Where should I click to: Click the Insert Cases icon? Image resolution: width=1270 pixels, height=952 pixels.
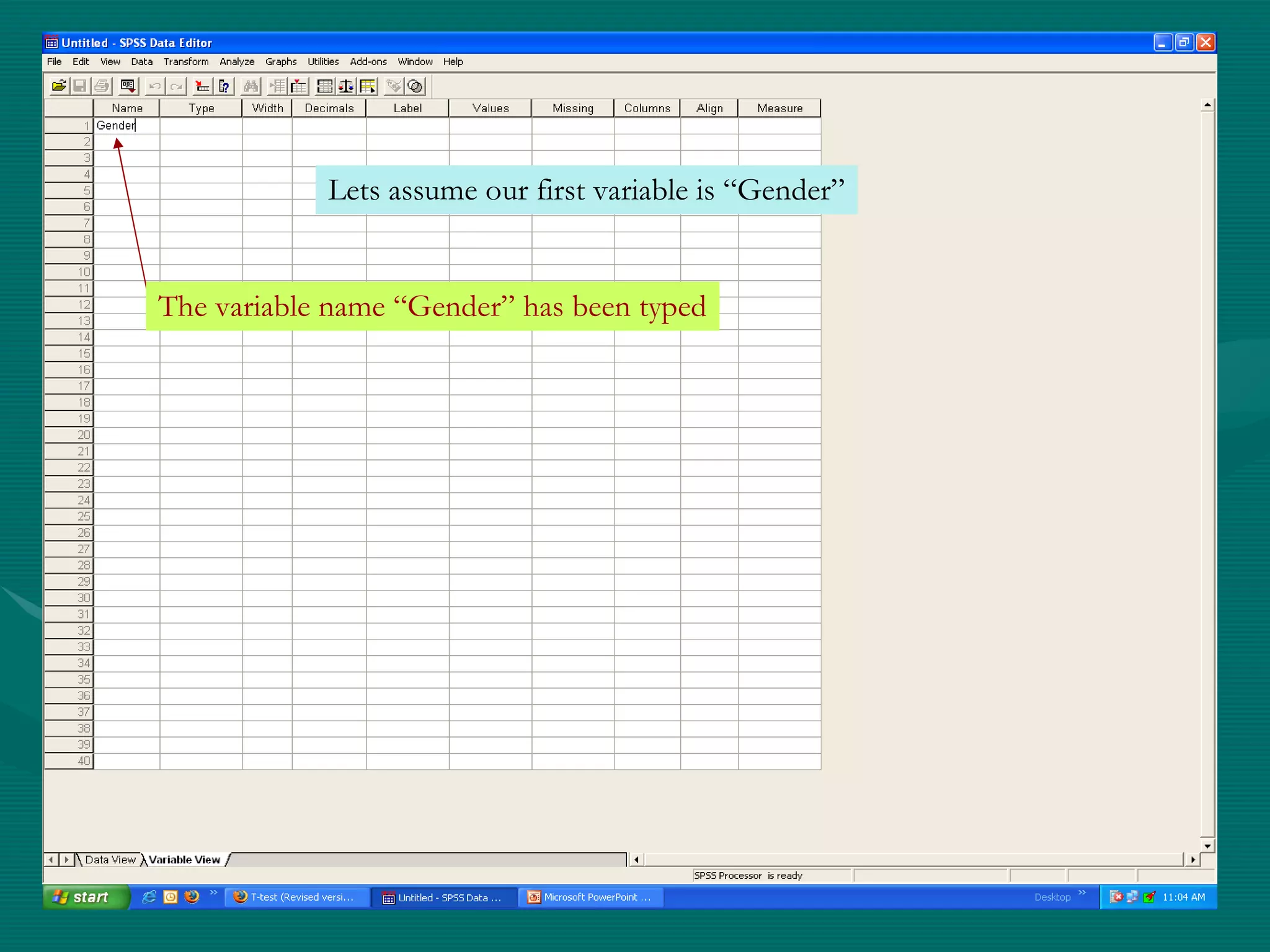click(277, 86)
